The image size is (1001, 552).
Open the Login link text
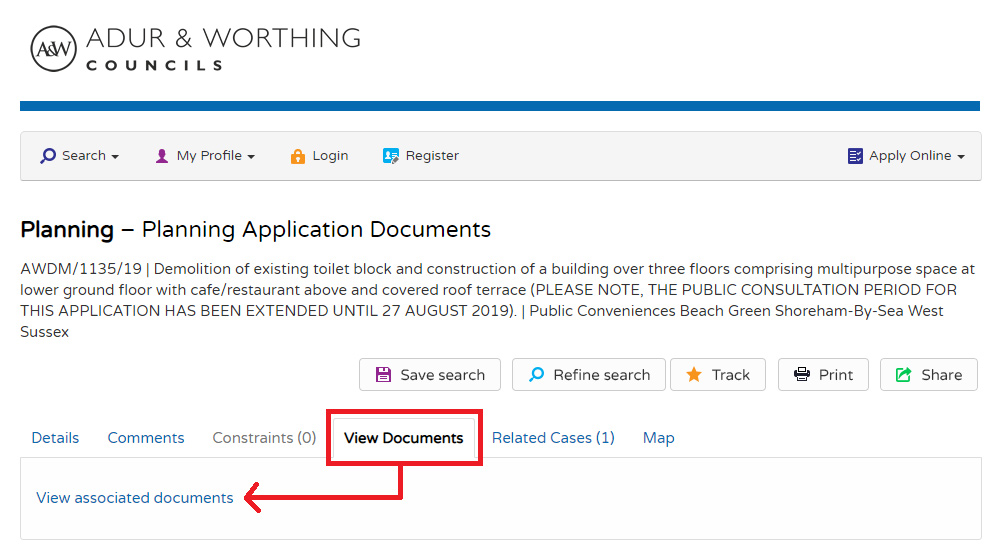pyautogui.click(x=330, y=156)
